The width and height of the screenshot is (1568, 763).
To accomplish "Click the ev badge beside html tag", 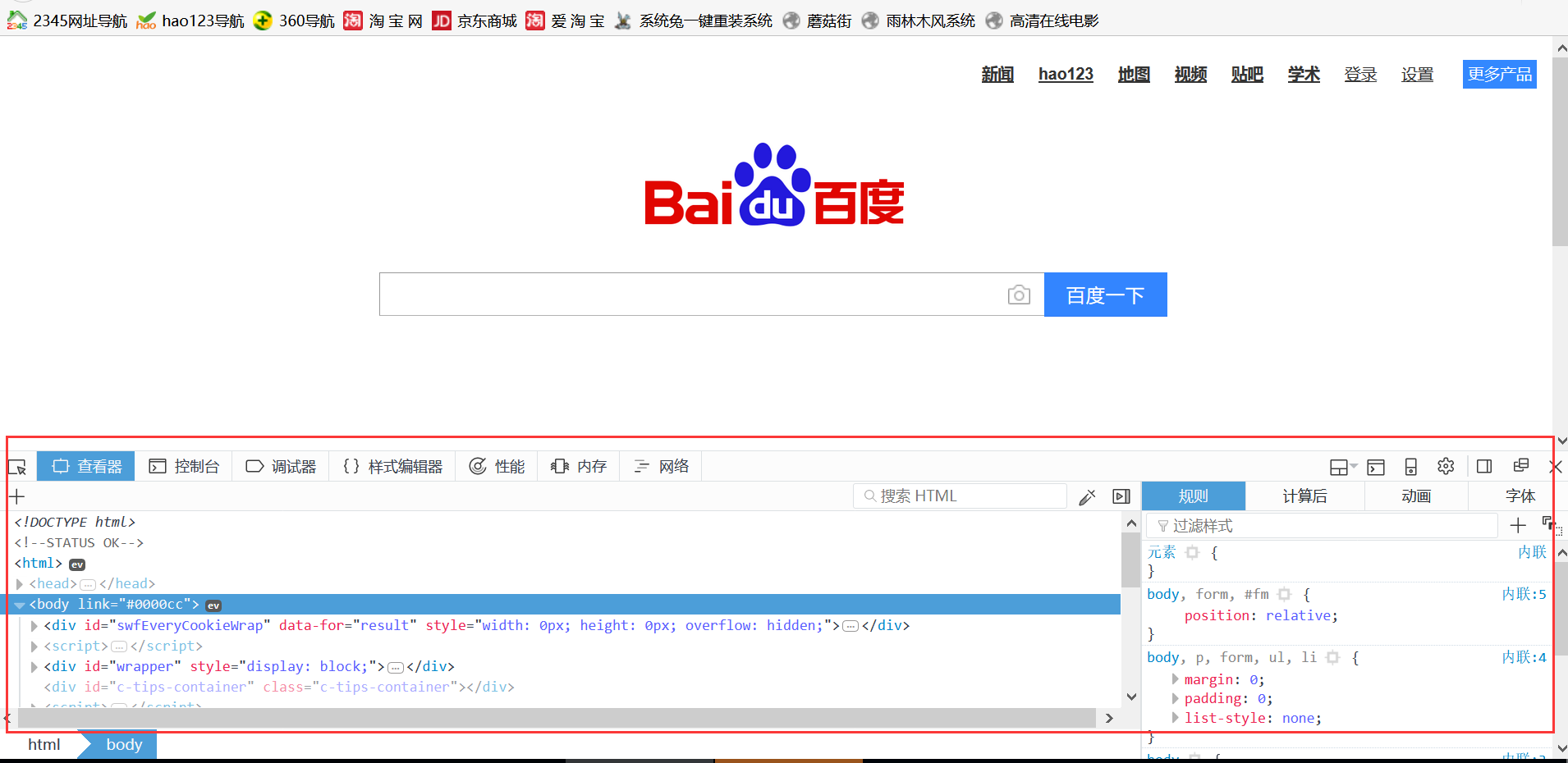I will click(77, 564).
